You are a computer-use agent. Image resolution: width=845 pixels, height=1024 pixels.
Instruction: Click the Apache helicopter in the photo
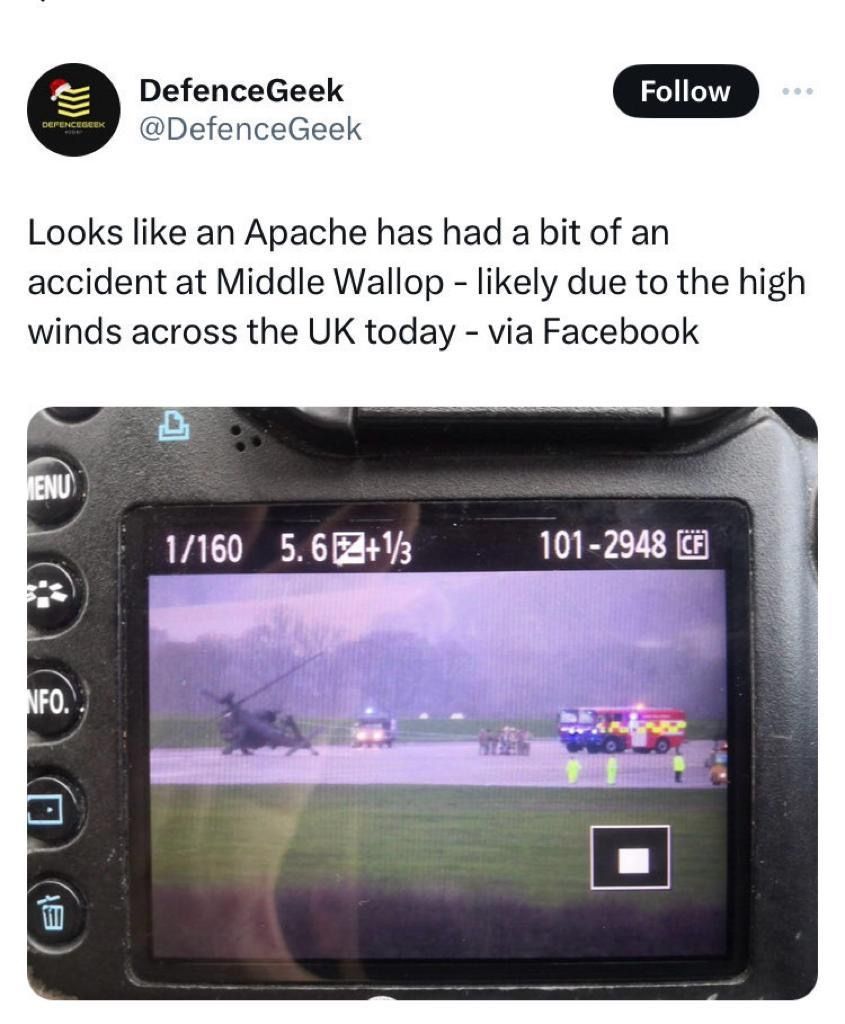point(261,715)
